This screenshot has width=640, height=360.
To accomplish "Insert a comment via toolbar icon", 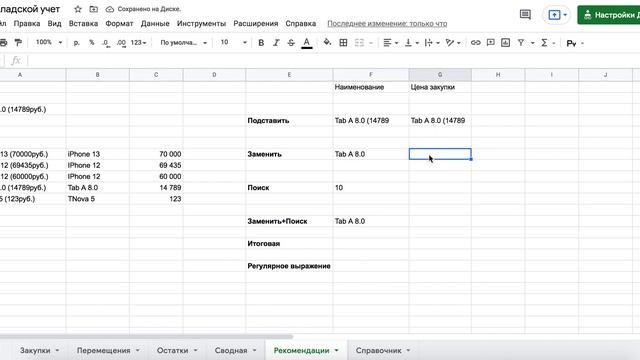I will tap(491, 42).
